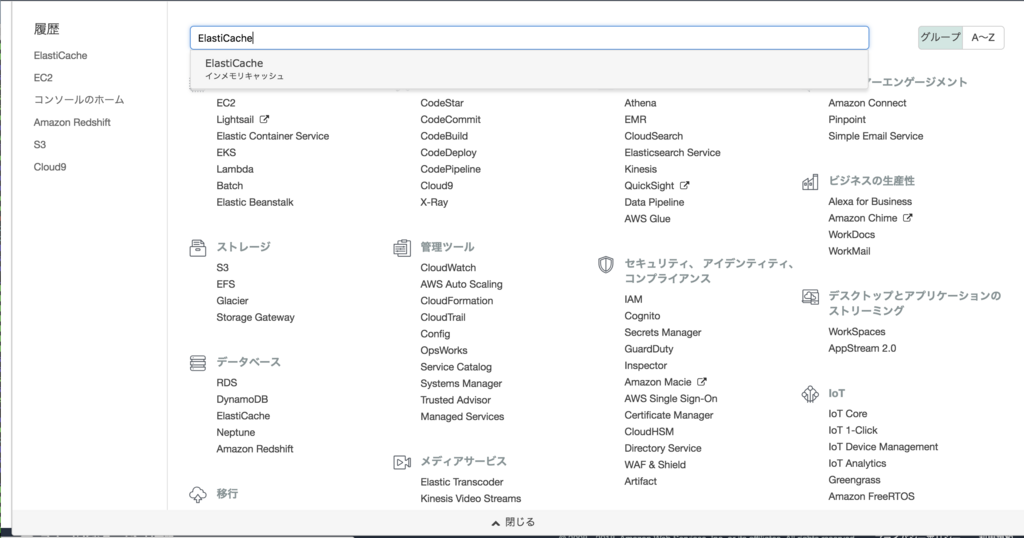Click the Management Tools category icon
Image resolution: width=1024 pixels, height=538 pixels.
(402, 248)
